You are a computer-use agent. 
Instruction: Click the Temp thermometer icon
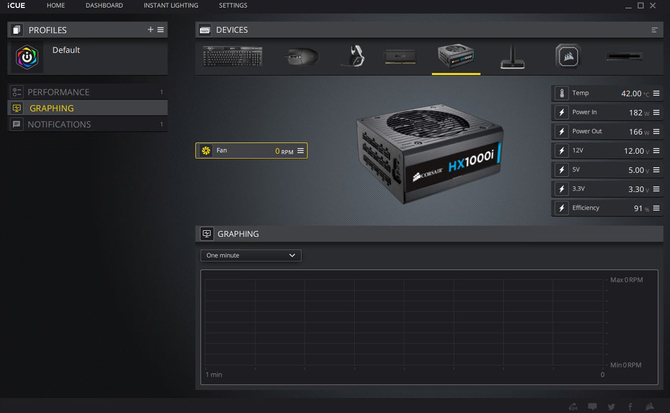[x=561, y=93]
